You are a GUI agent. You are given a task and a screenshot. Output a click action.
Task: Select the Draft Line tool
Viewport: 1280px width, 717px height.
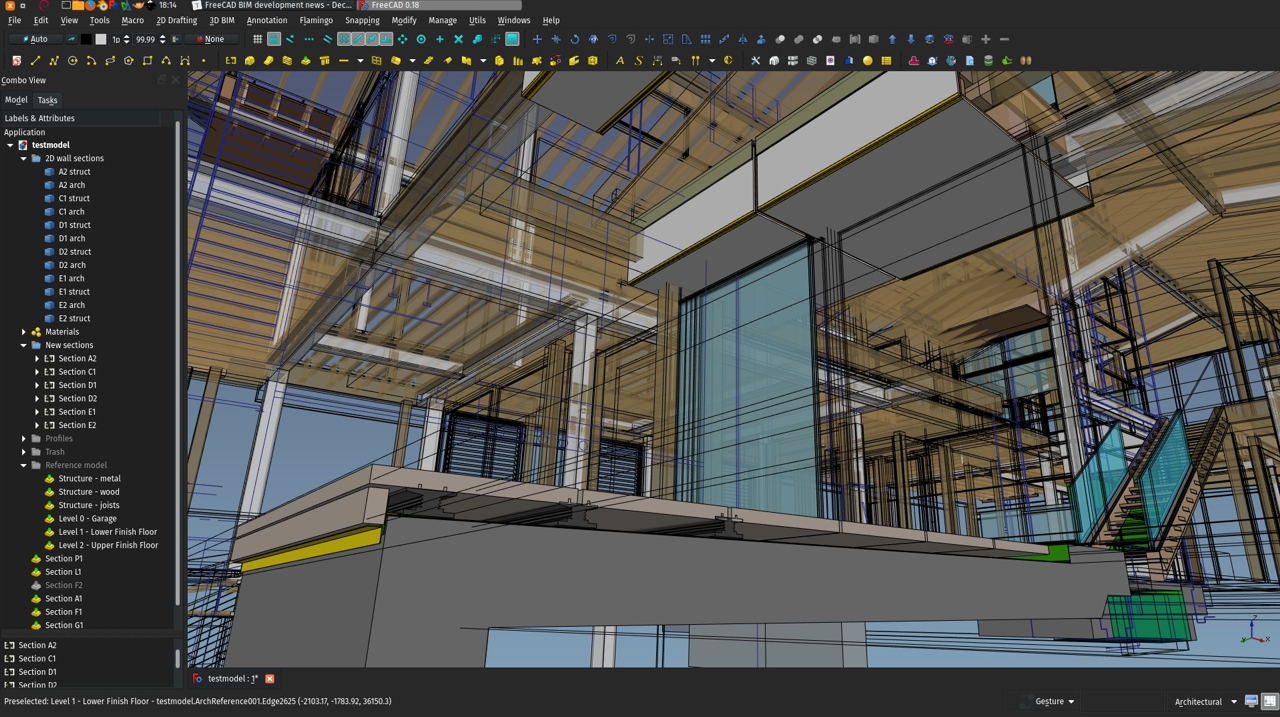36,61
